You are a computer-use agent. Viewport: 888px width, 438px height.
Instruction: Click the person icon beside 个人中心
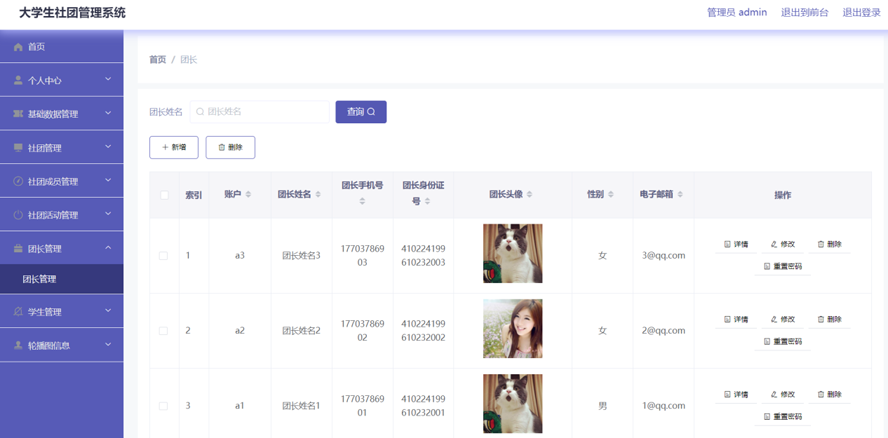point(18,80)
